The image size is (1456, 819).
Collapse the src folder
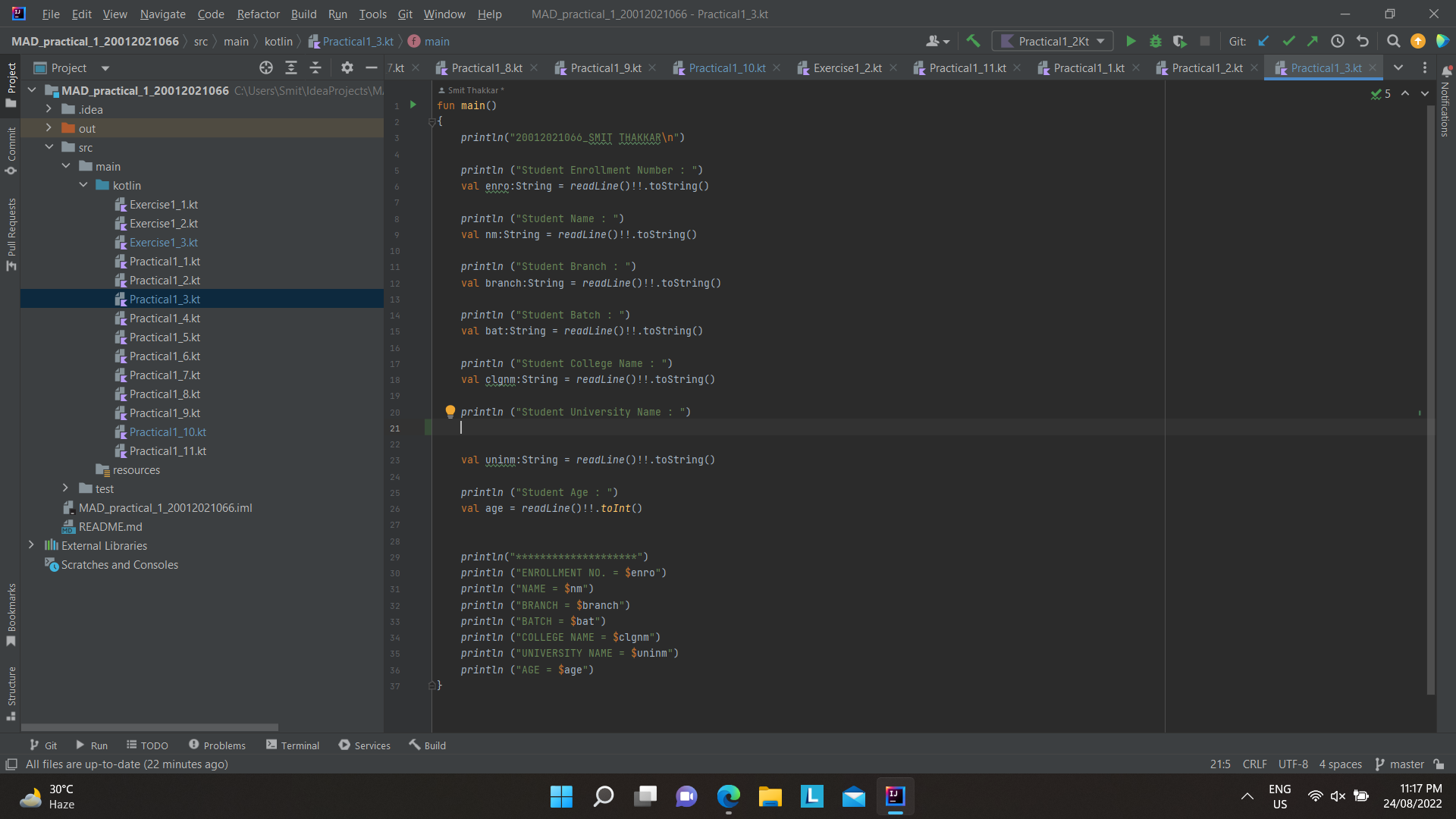[x=49, y=147]
